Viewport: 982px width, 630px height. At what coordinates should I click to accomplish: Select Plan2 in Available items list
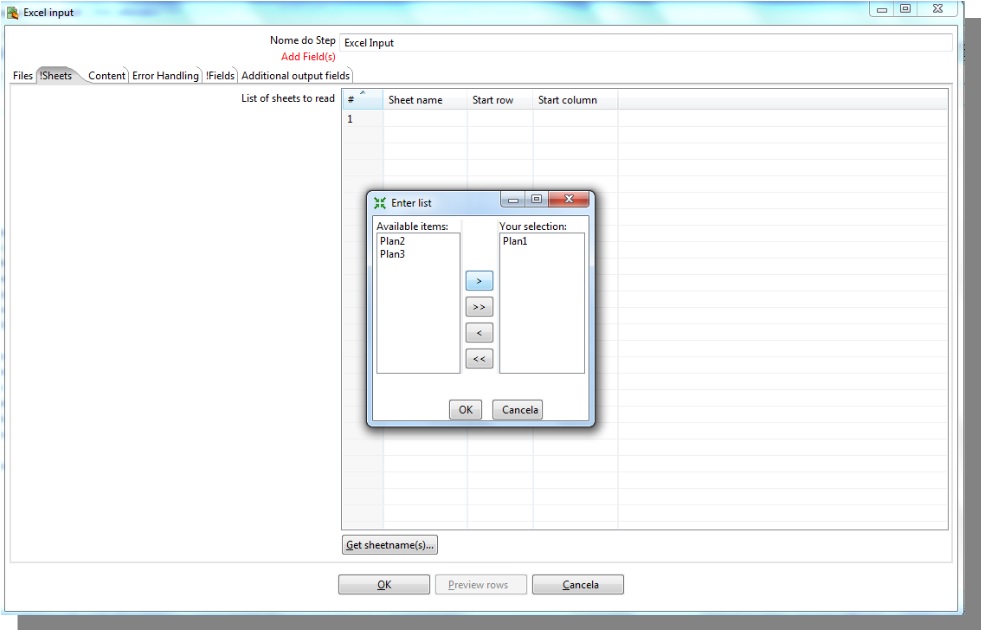(x=392, y=241)
